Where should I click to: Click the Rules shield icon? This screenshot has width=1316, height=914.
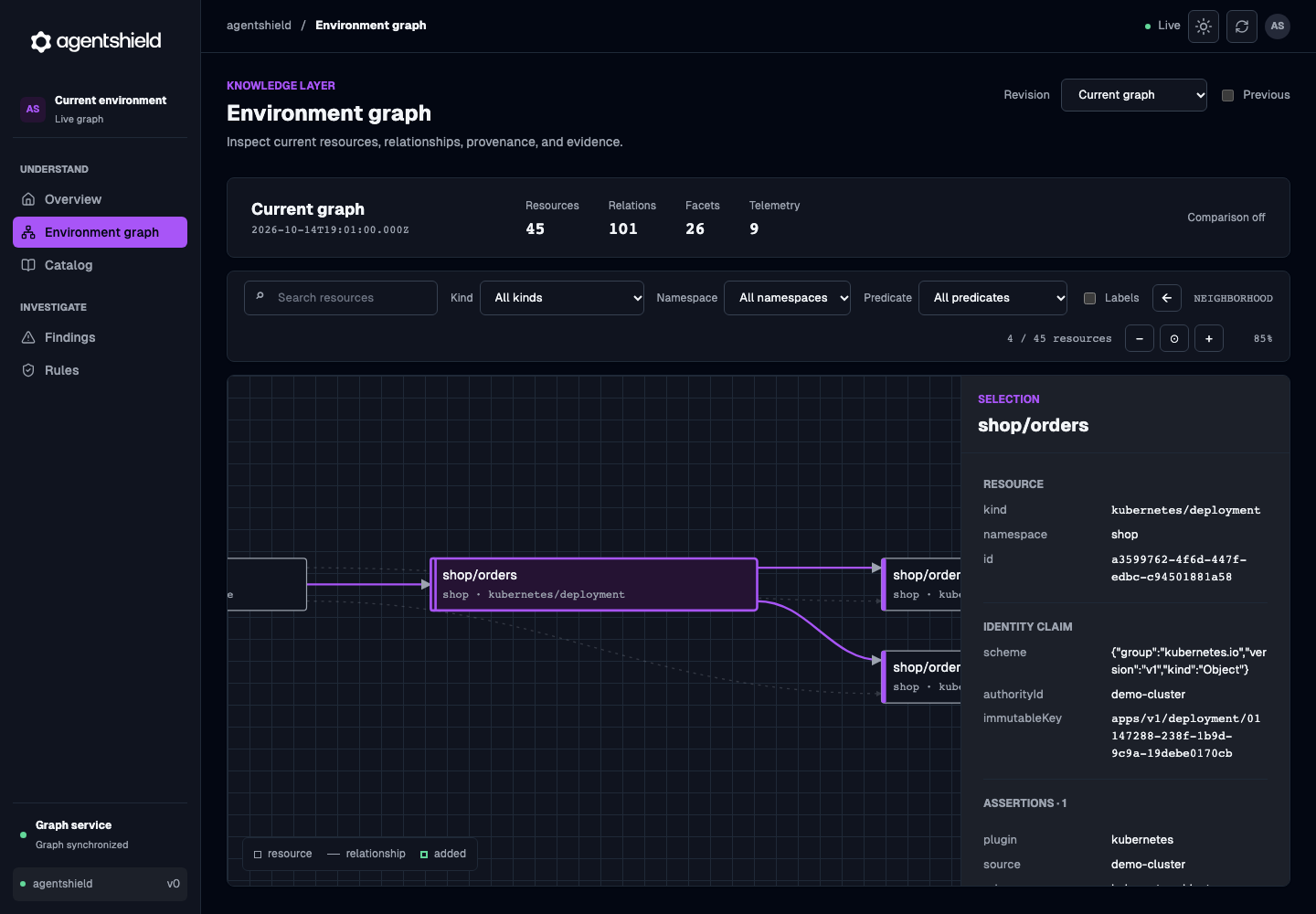[28, 370]
